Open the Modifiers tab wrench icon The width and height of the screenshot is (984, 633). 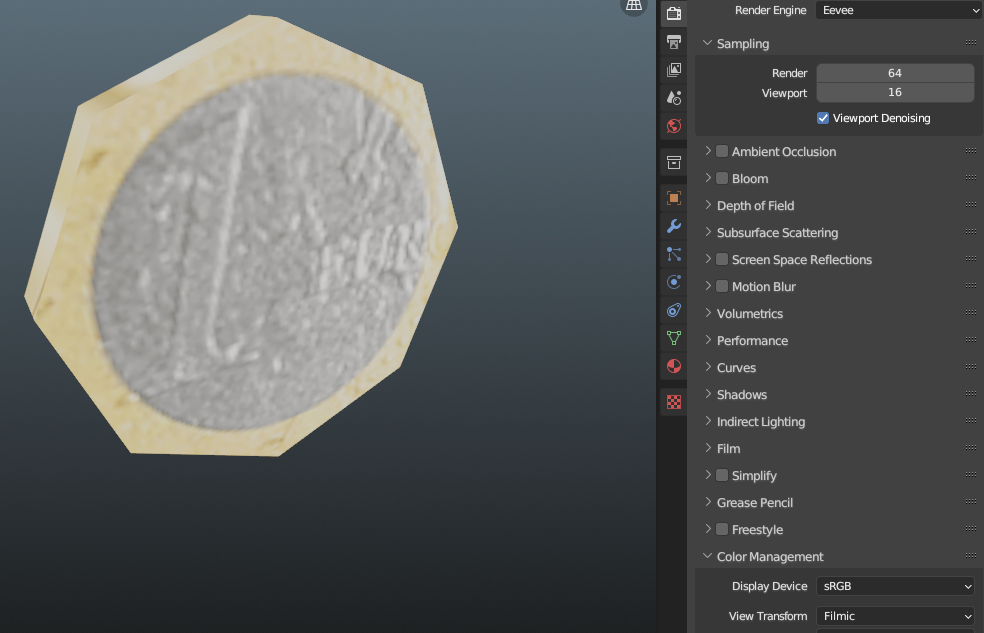[x=674, y=226]
